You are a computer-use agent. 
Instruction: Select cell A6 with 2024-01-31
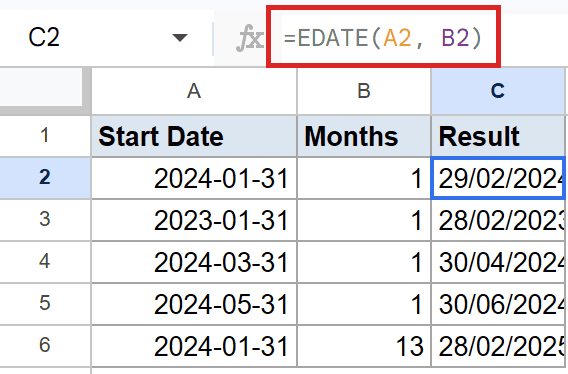click(194, 346)
